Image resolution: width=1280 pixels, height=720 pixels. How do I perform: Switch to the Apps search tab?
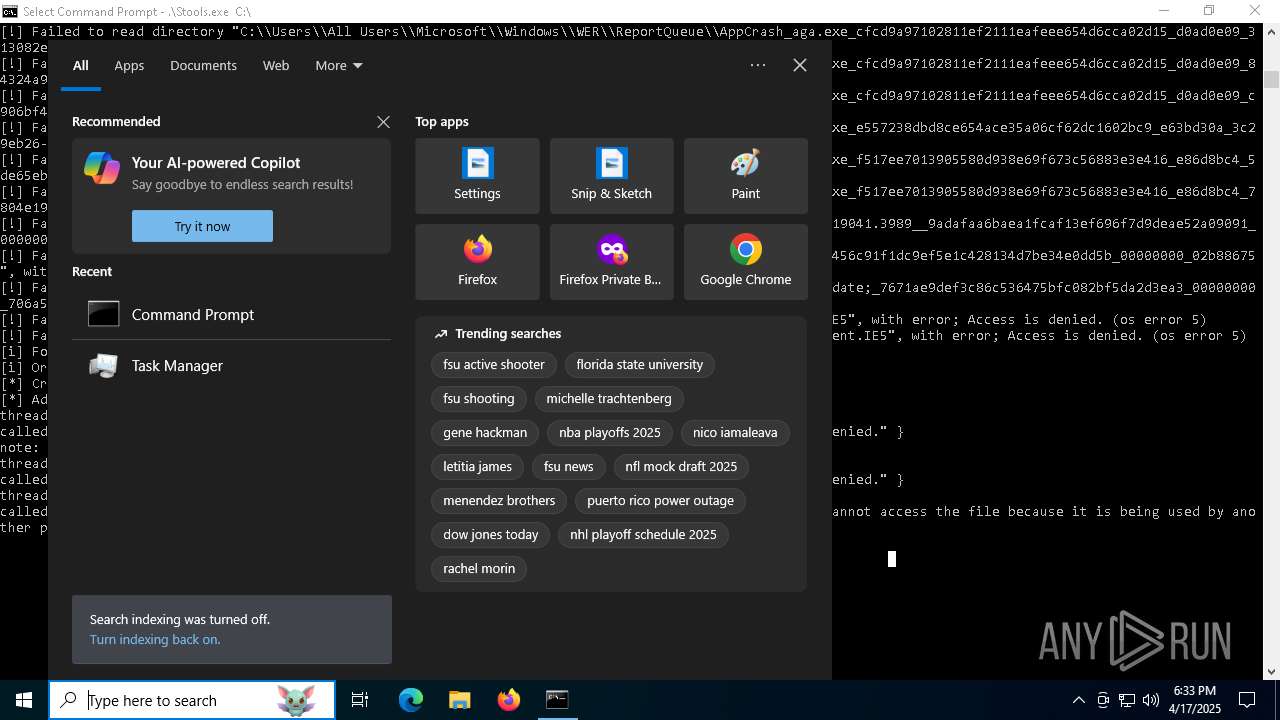(x=129, y=65)
